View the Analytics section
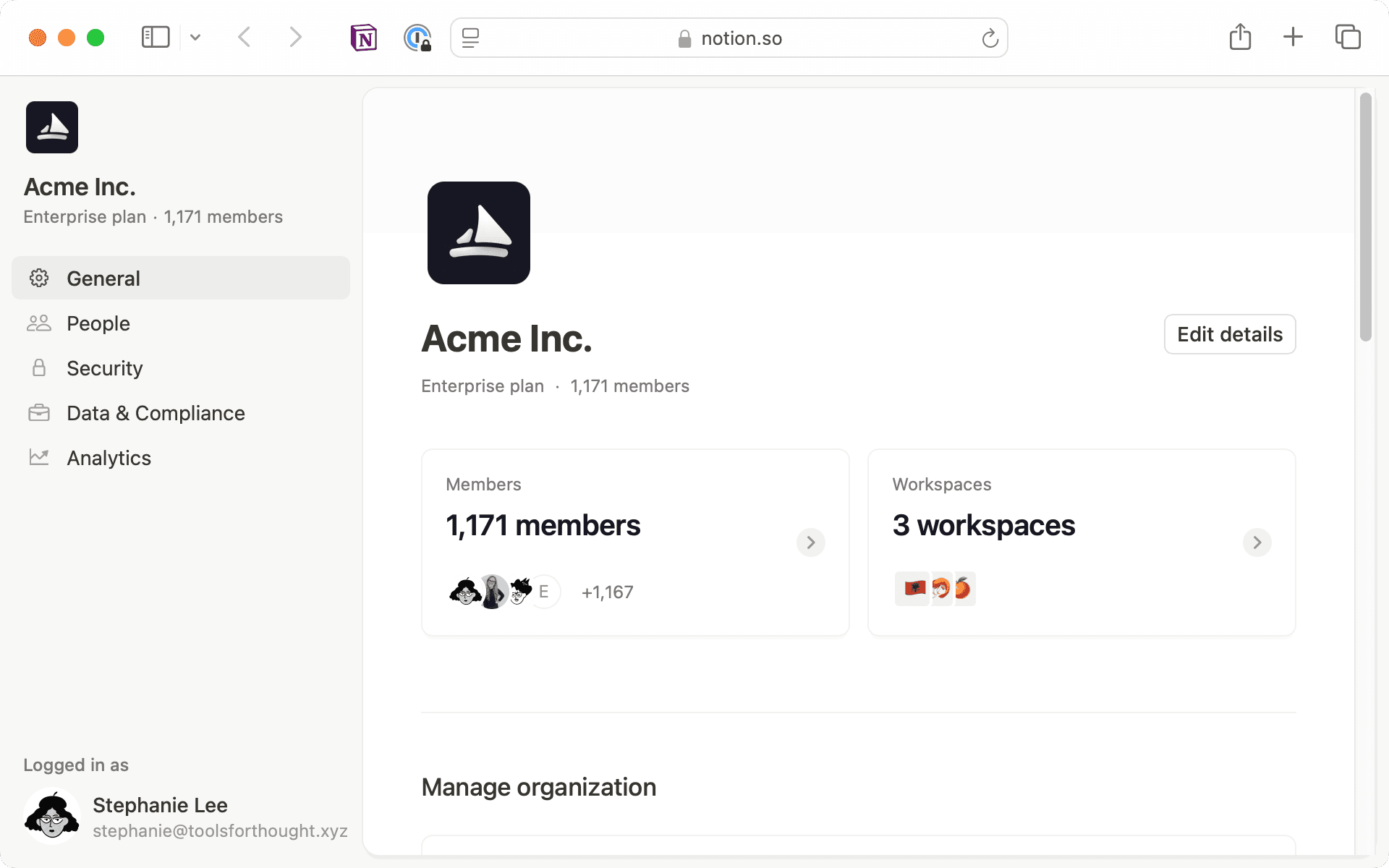This screenshot has width=1389, height=868. (109, 457)
